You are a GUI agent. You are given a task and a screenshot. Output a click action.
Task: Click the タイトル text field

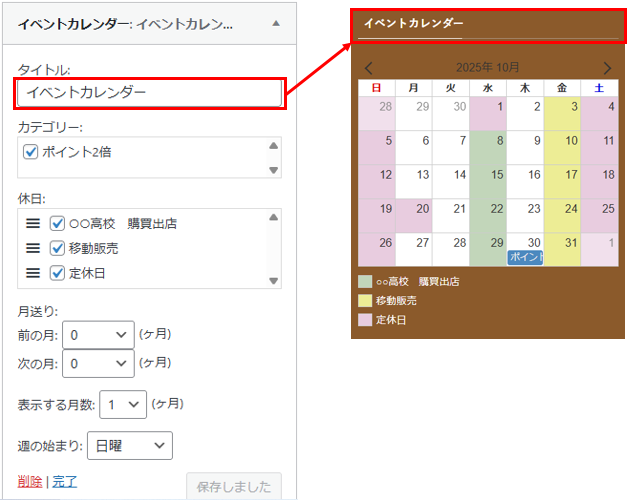[x=150, y=93]
